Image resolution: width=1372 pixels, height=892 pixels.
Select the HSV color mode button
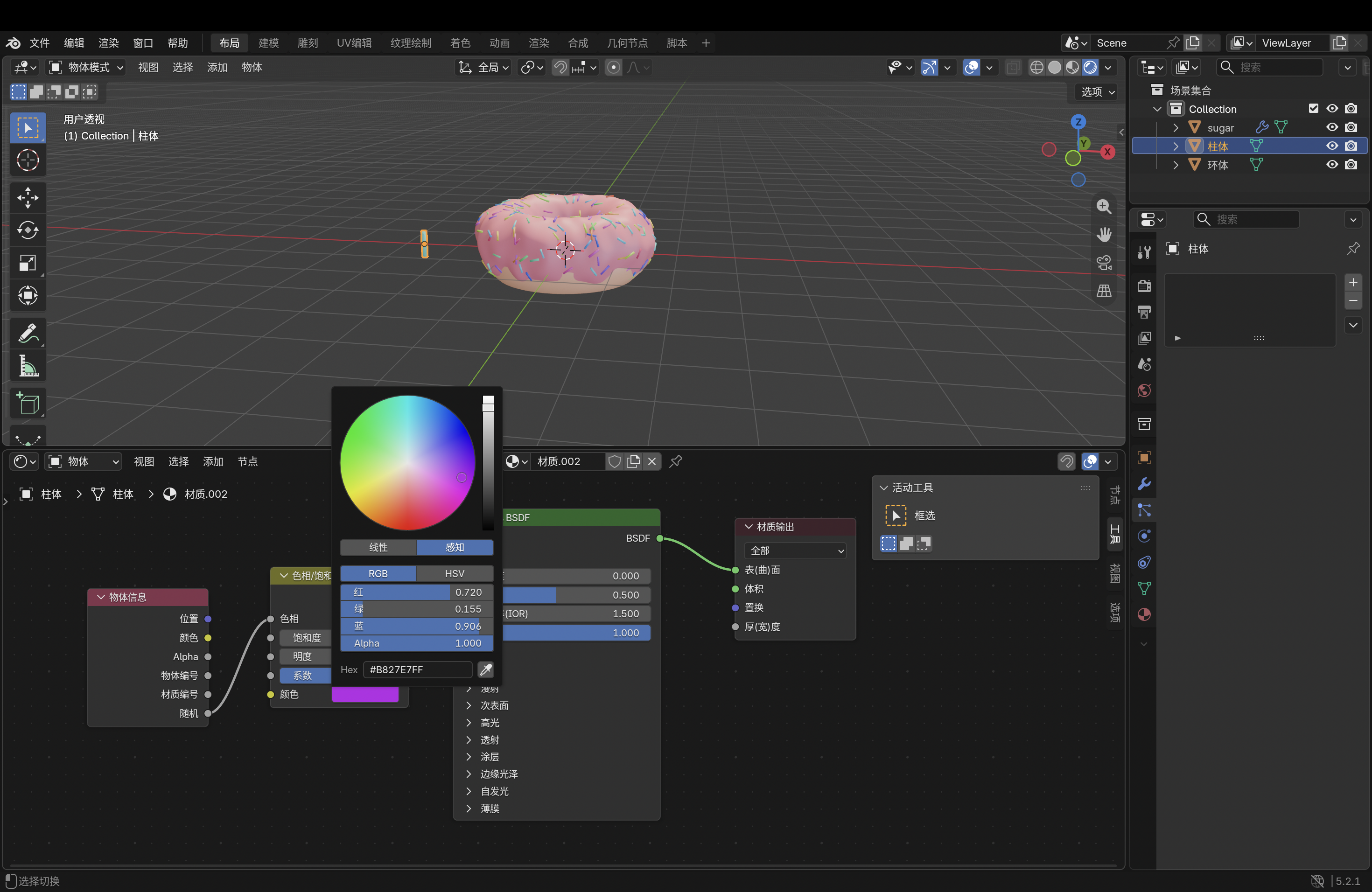tap(455, 574)
